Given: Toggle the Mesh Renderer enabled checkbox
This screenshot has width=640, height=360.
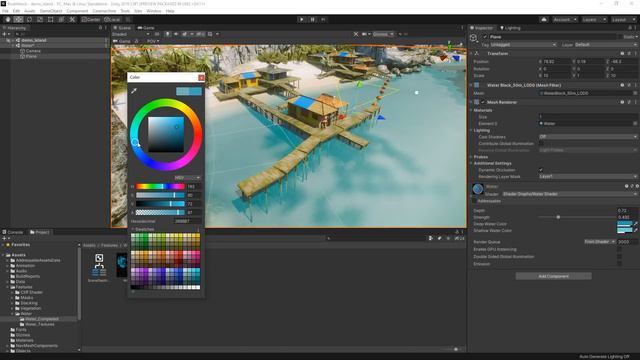Looking at the screenshot, I should [483, 102].
